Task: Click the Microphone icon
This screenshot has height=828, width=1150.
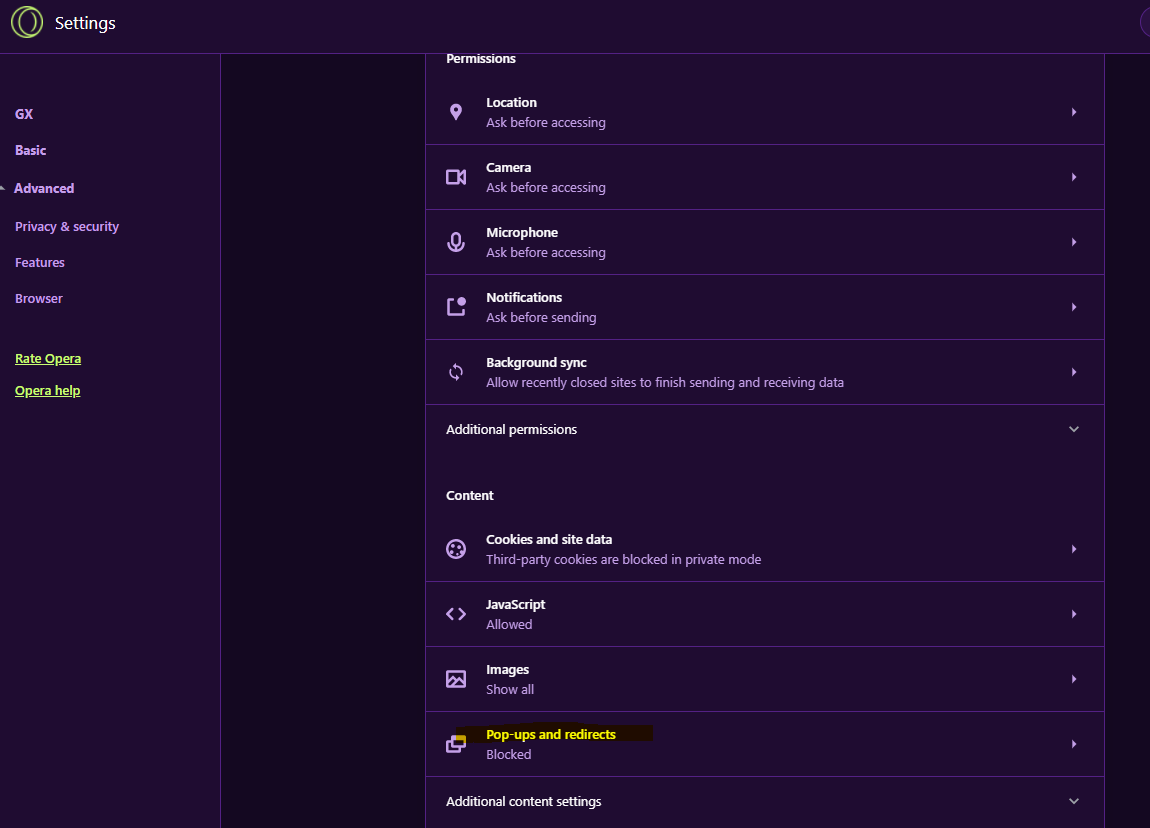Action: [456, 242]
